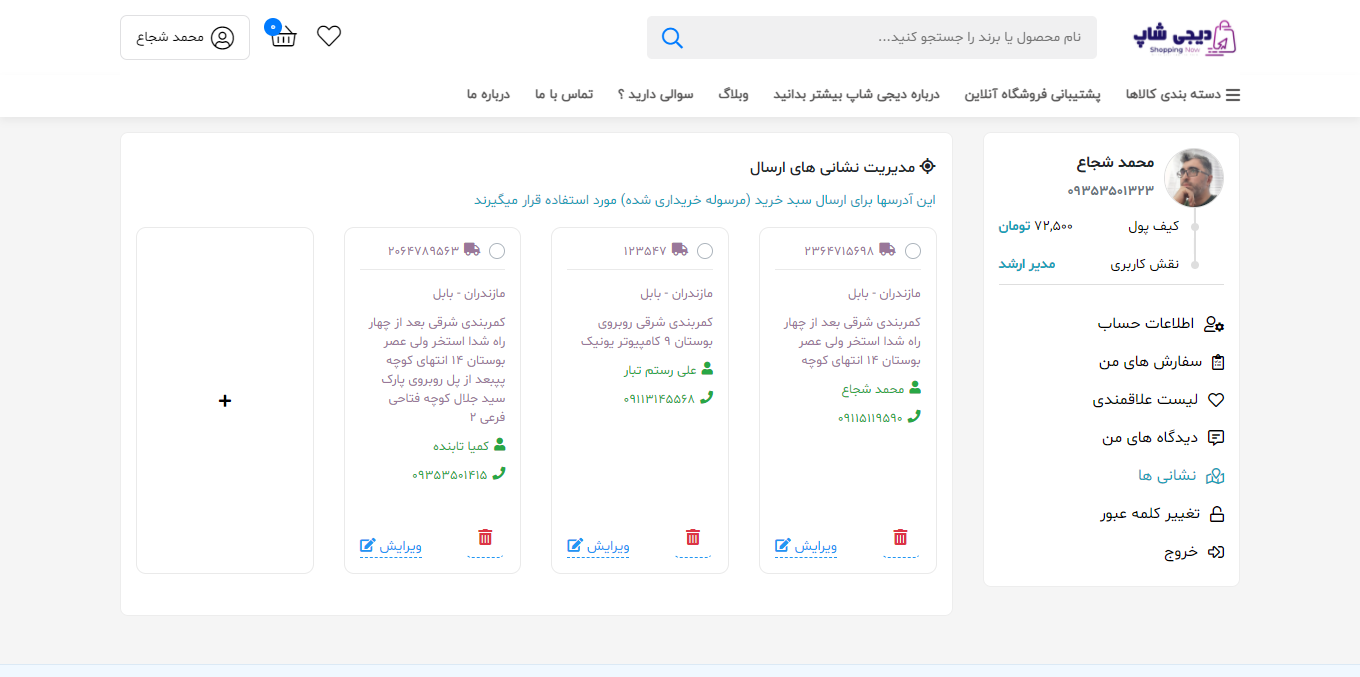1360x677 pixels.
Task: Select the address radio button for postal code ۲۰۶۴۷۸۹۵۶۳
Action: pyautogui.click(x=497, y=251)
